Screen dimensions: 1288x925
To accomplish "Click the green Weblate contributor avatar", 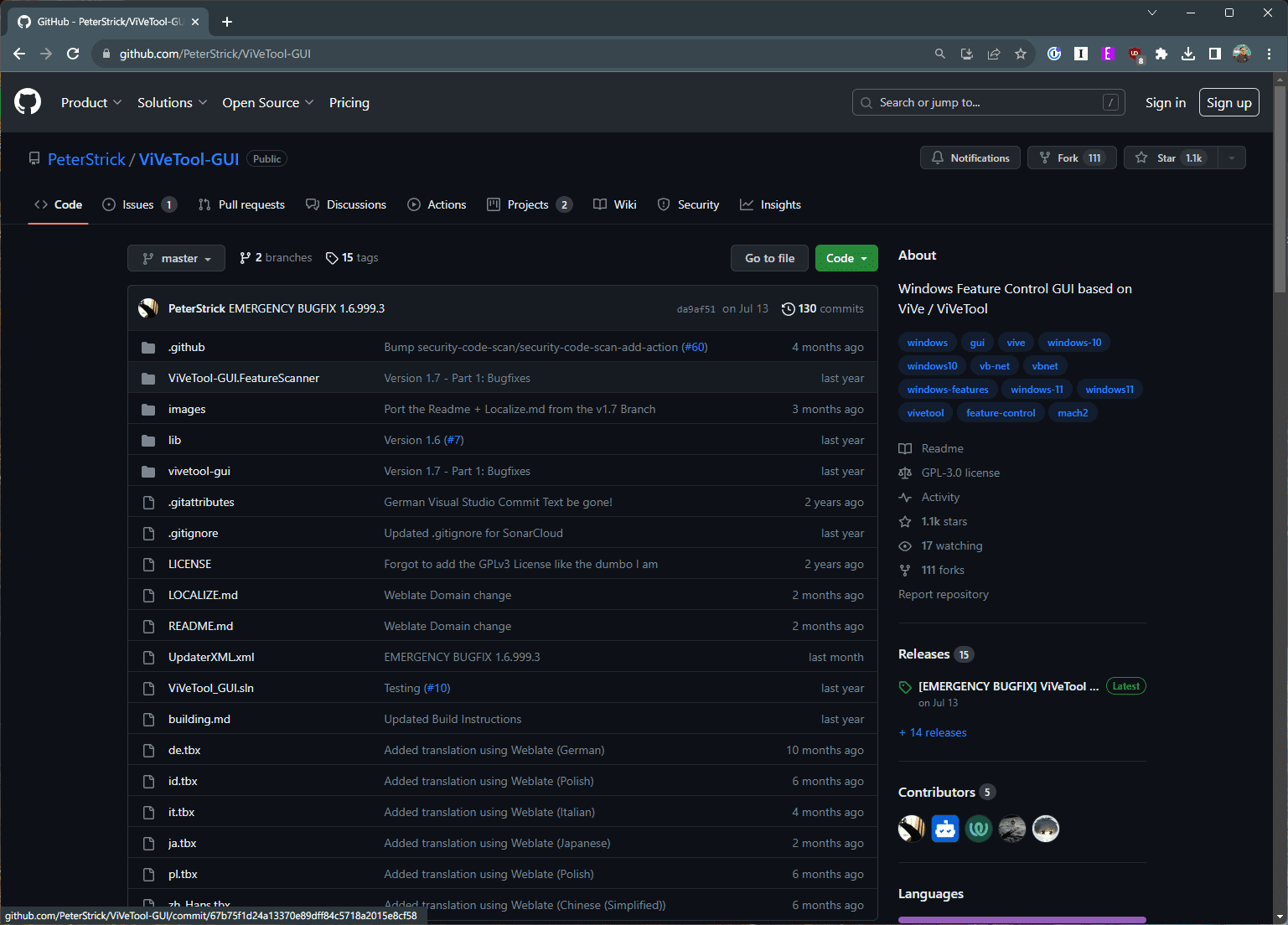I will [979, 829].
